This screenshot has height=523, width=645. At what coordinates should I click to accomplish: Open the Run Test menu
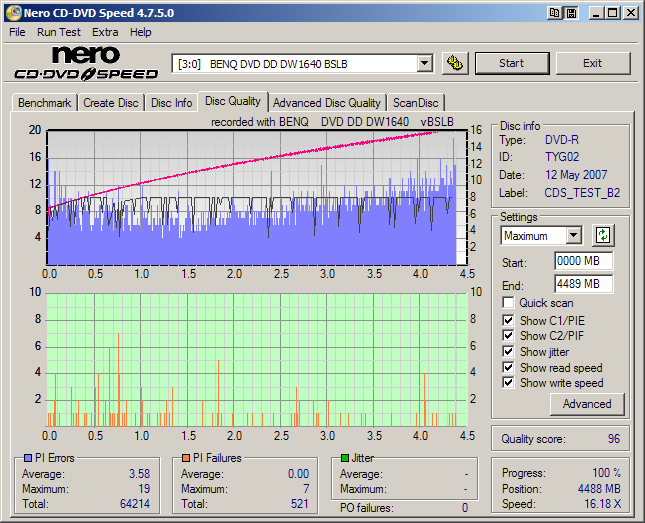pyautogui.click(x=59, y=32)
